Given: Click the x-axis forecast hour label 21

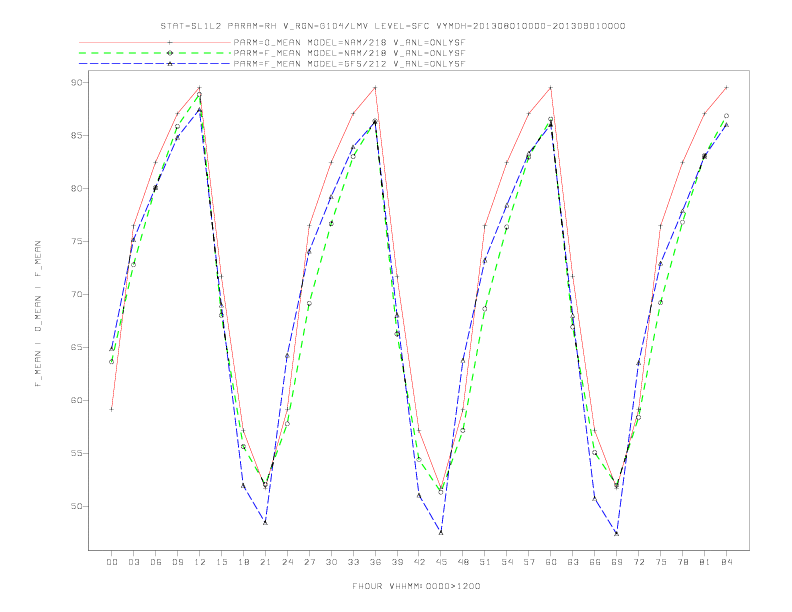Looking at the screenshot, I should (x=265, y=562).
